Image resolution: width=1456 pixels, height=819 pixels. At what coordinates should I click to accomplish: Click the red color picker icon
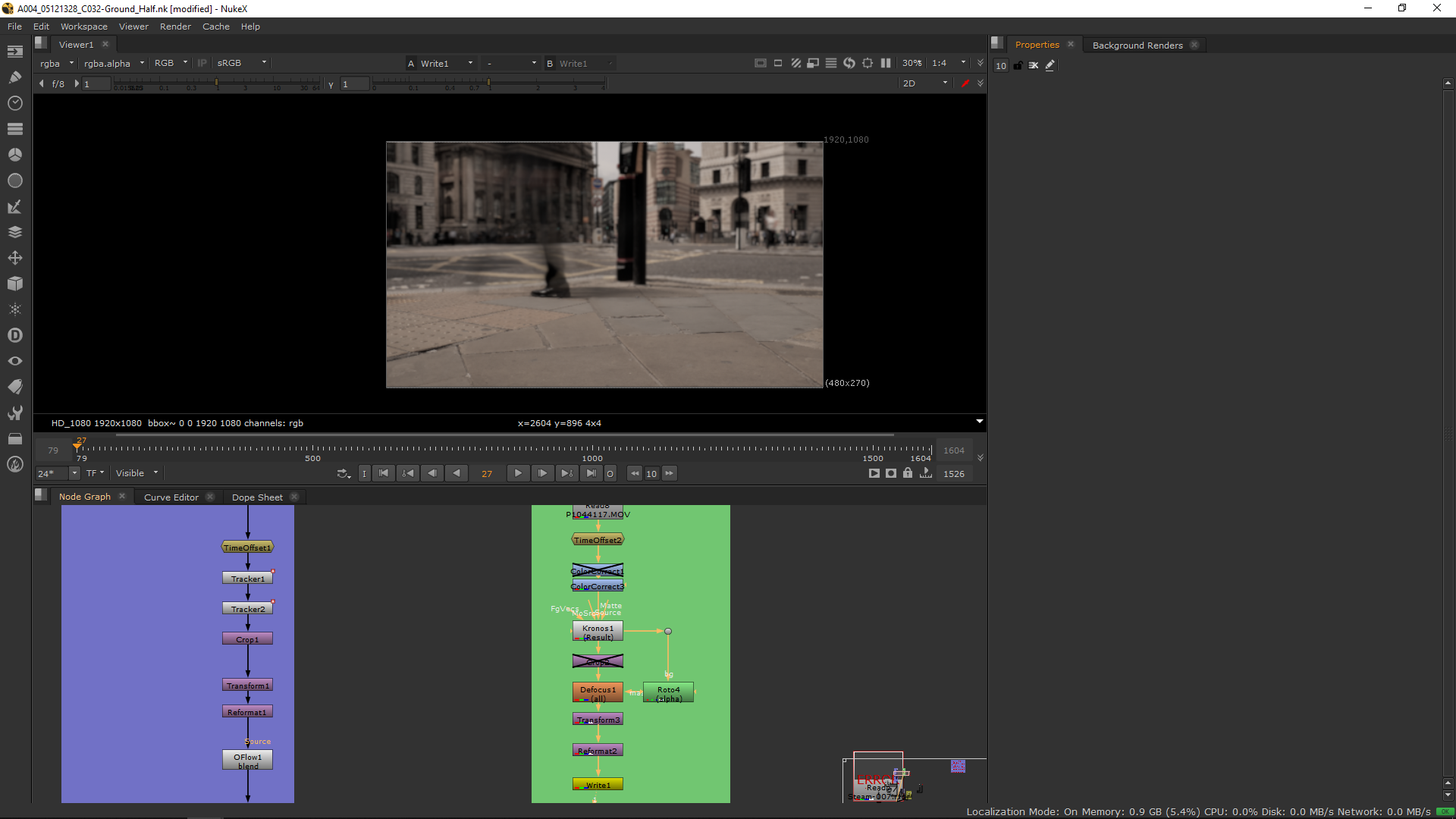click(x=965, y=83)
